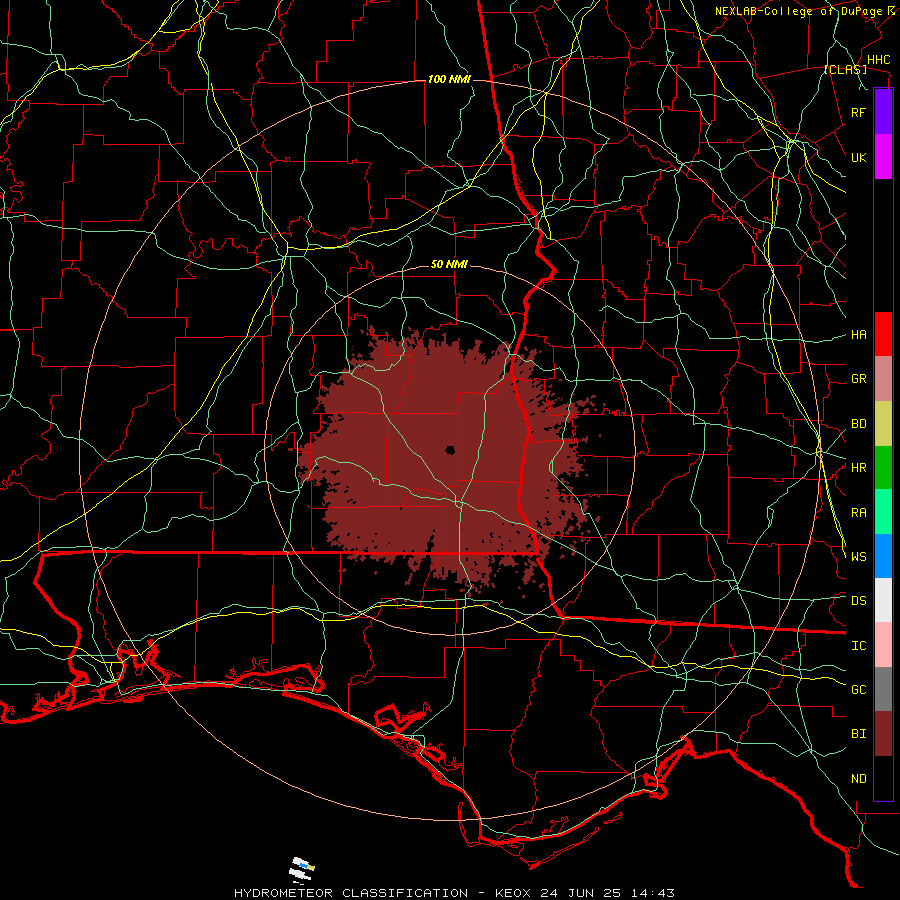The height and width of the screenshot is (900, 900).
Task: Click the magenta UK legend color swatch
Action: 883,157
